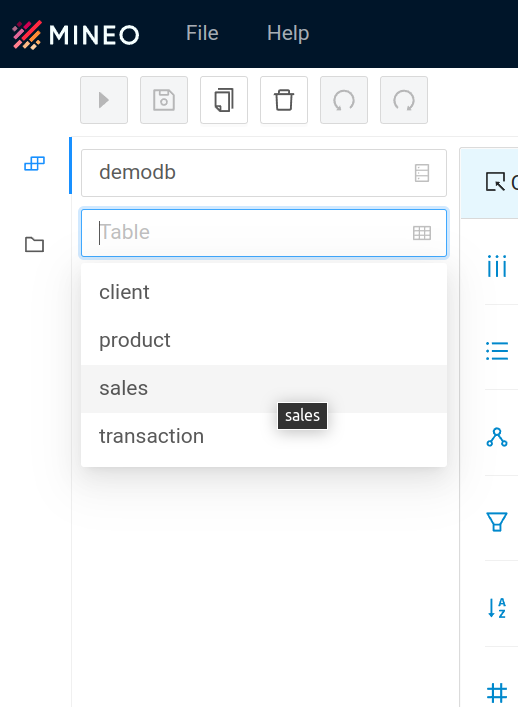Click the save floppy disk icon
The height and width of the screenshot is (707, 518).
point(164,100)
